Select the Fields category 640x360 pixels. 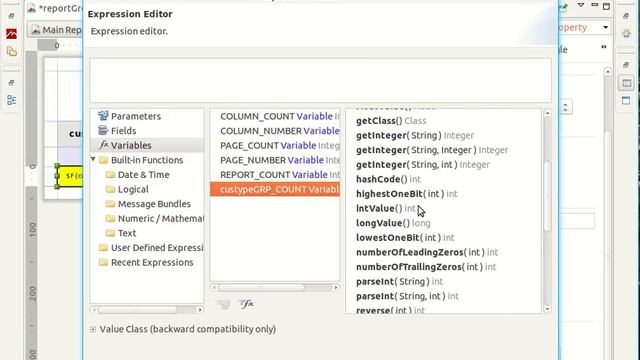[x=123, y=131]
